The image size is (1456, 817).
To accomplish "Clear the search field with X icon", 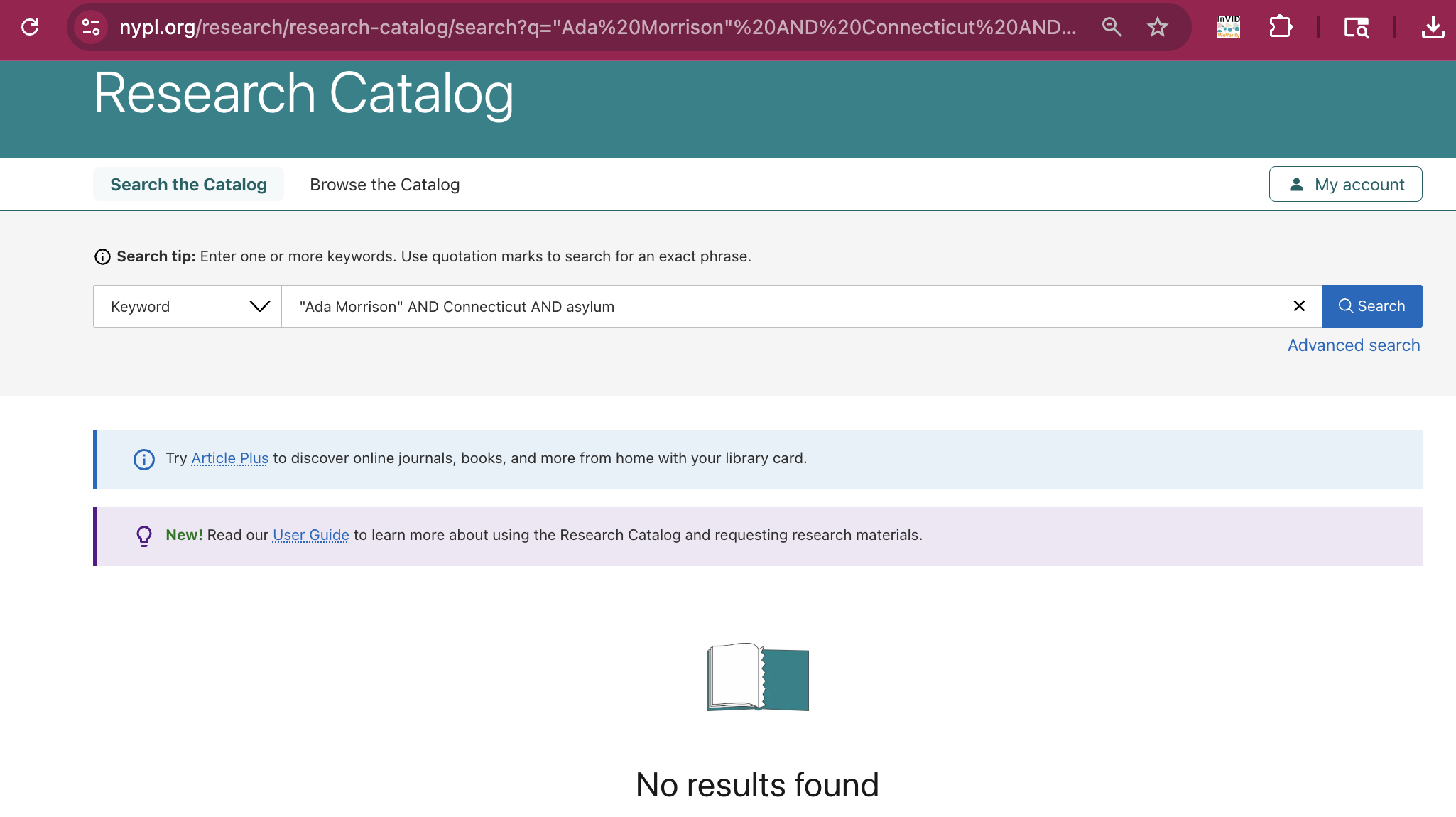I will coord(1299,305).
